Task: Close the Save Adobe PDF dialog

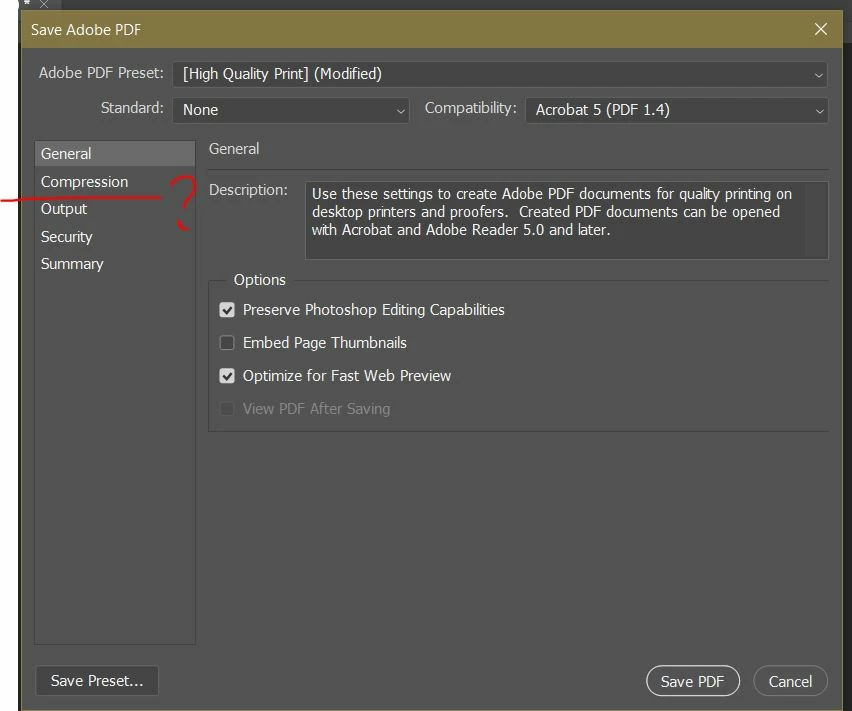Action: 820,29
